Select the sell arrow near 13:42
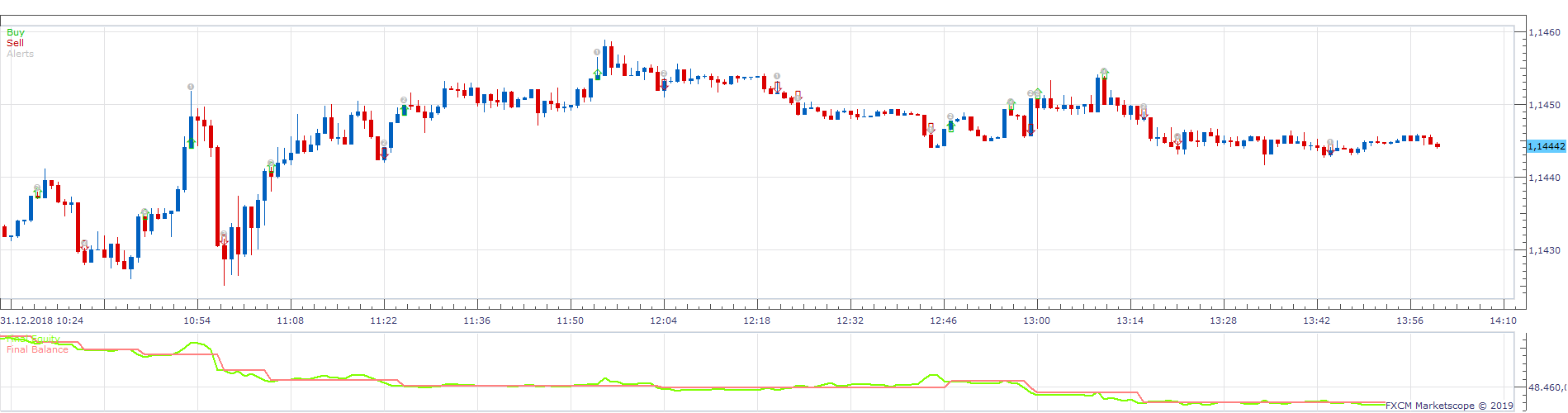This screenshot has height=413, width=1568. [x=1330, y=147]
